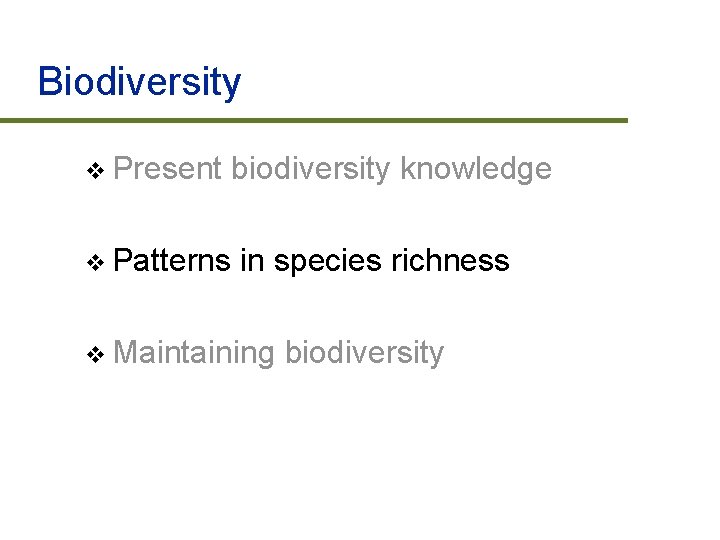
Task: Select the Maintaining biodiversity line
Action: [x=279, y=353]
